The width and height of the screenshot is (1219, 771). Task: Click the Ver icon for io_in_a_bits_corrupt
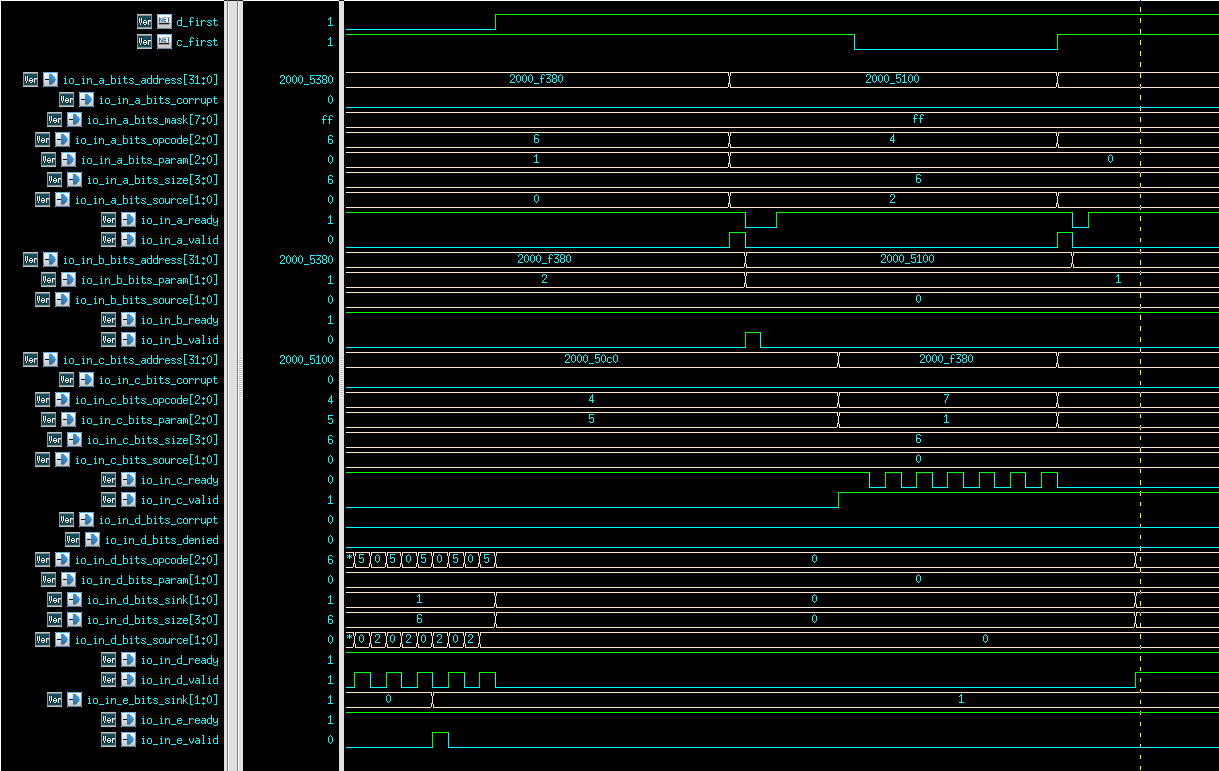(x=65, y=99)
